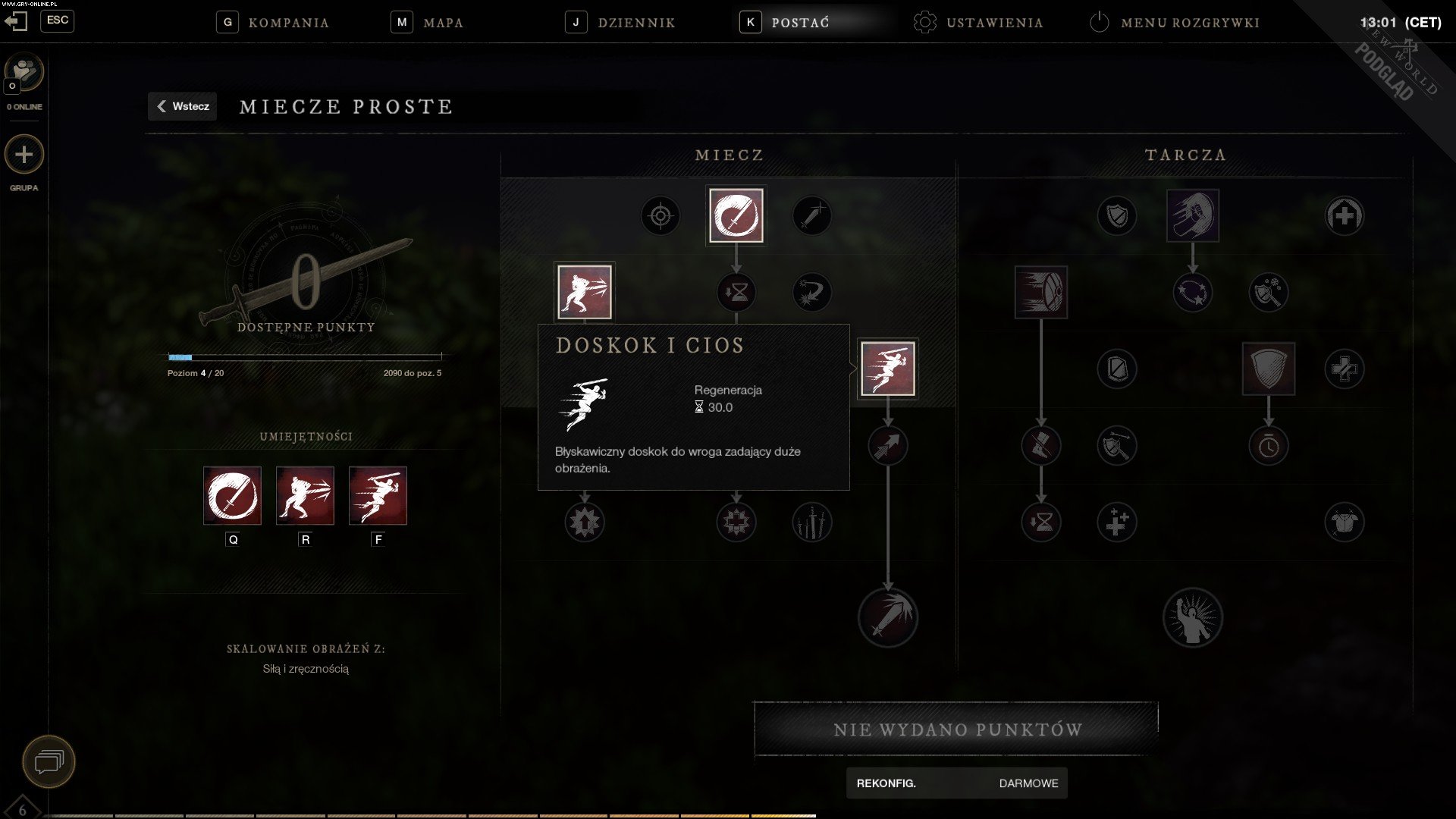Click the stopwatch passive node under shield
This screenshot has height=819, width=1456.
click(1269, 447)
